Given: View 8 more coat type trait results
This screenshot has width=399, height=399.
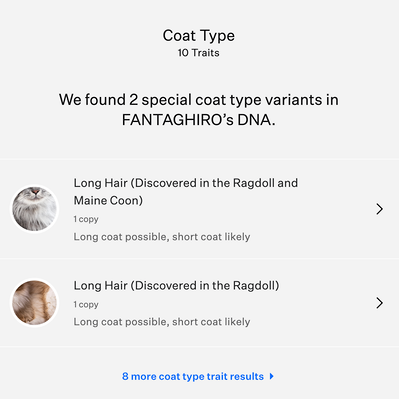Looking at the screenshot, I should [x=198, y=376].
